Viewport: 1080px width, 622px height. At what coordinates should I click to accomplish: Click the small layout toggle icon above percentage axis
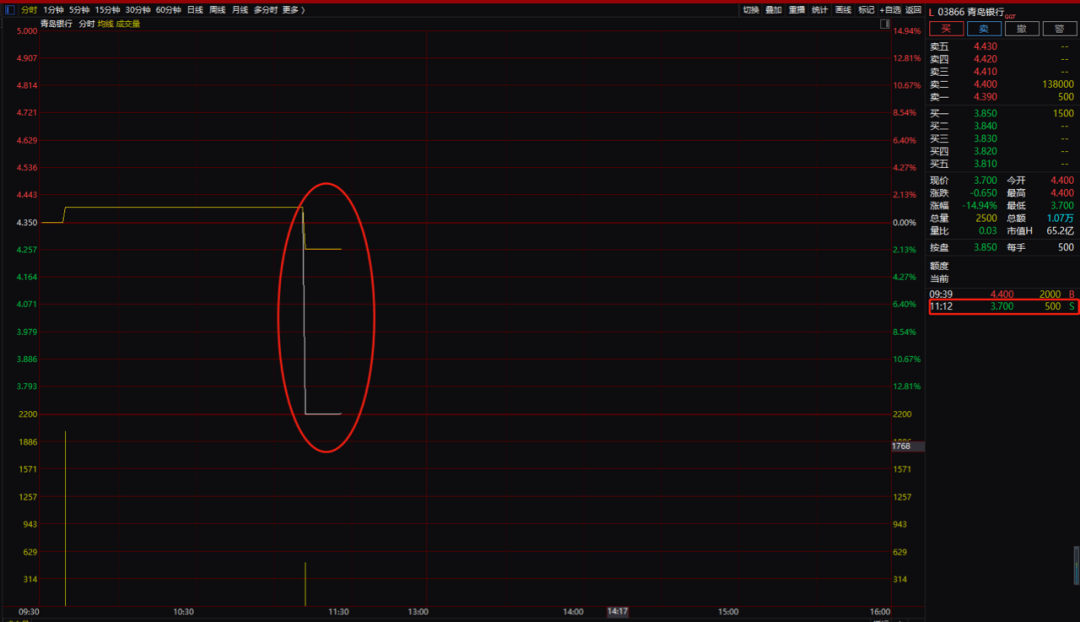[x=885, y=22]
